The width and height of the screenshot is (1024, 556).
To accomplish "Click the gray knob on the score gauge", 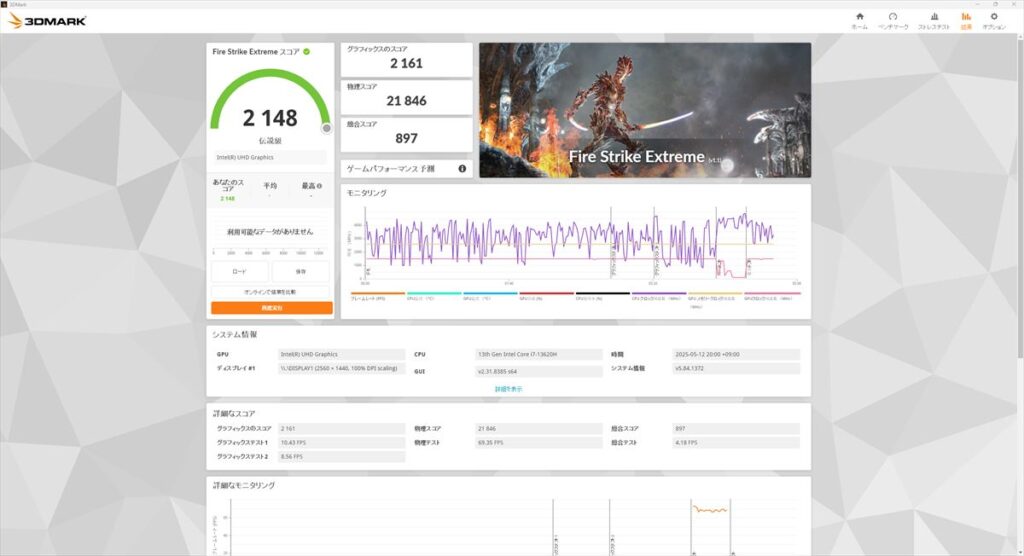I will [326, 128].
